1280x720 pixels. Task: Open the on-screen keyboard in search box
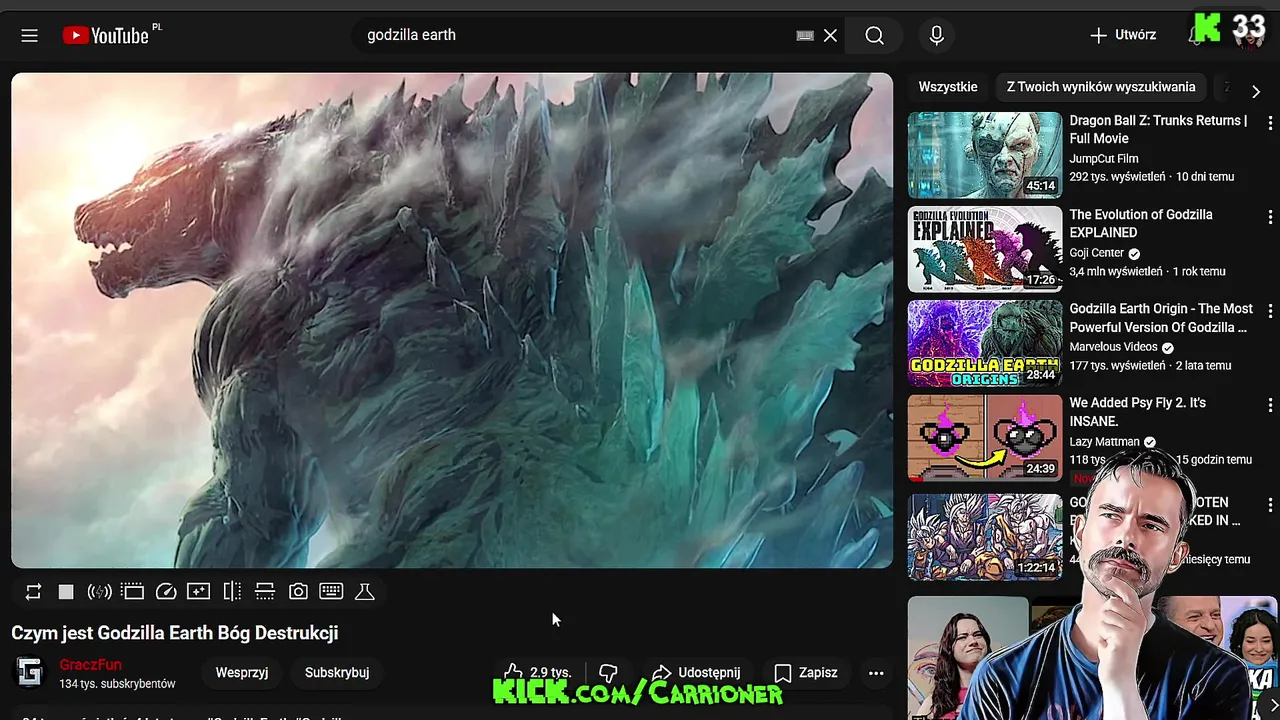tap(805, 36)
